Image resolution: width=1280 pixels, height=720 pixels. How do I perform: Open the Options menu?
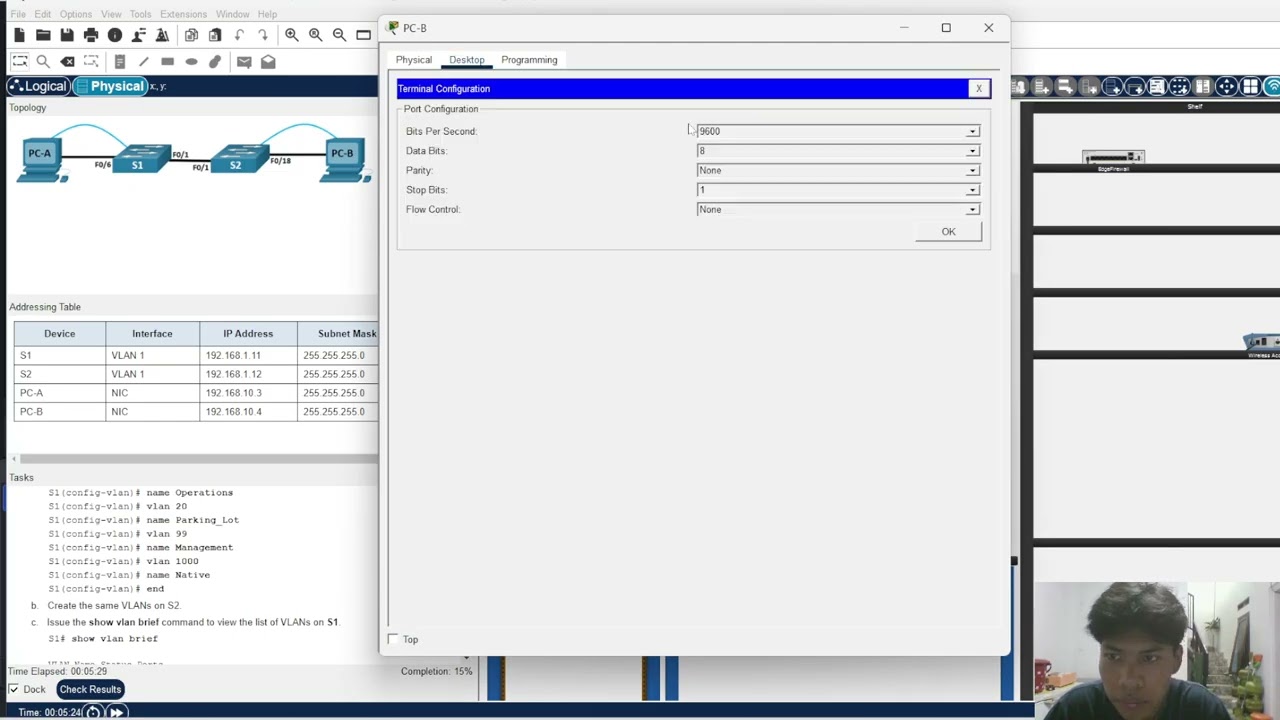[75, 14]
